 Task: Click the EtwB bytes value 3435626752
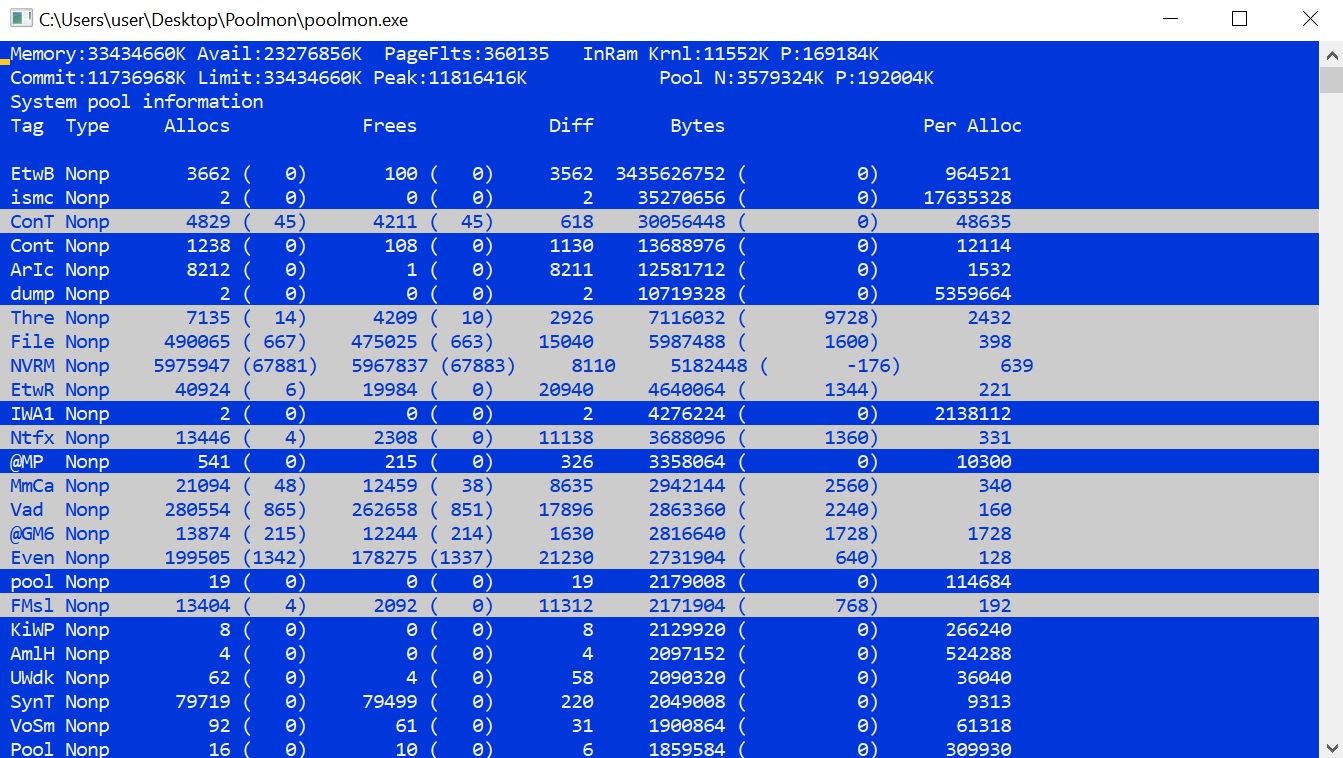point(670,174)
